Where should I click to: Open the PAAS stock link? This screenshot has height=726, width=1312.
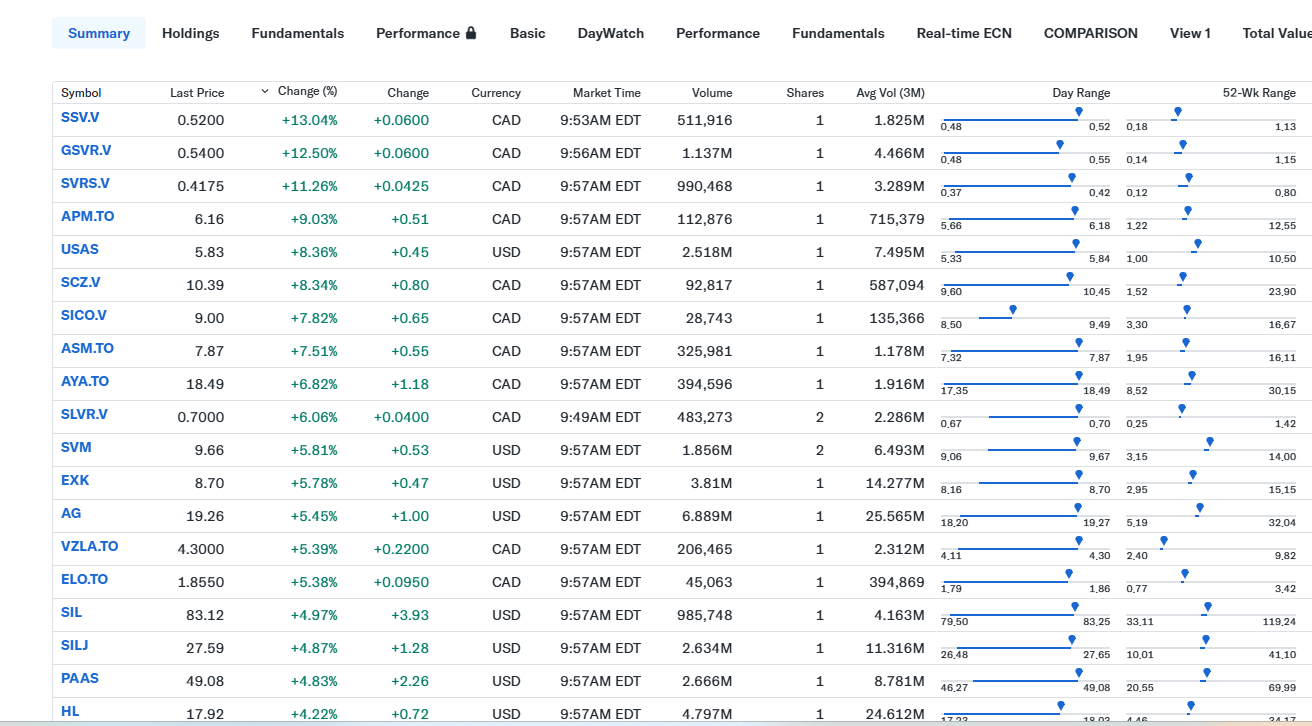point(80,678)
